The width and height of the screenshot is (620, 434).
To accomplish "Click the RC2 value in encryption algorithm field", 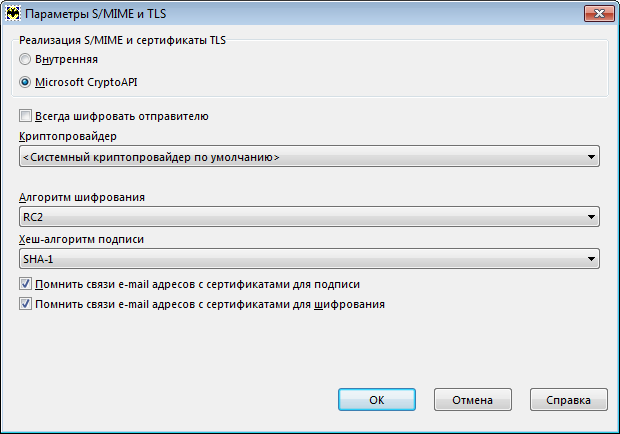I will point(33,217).
